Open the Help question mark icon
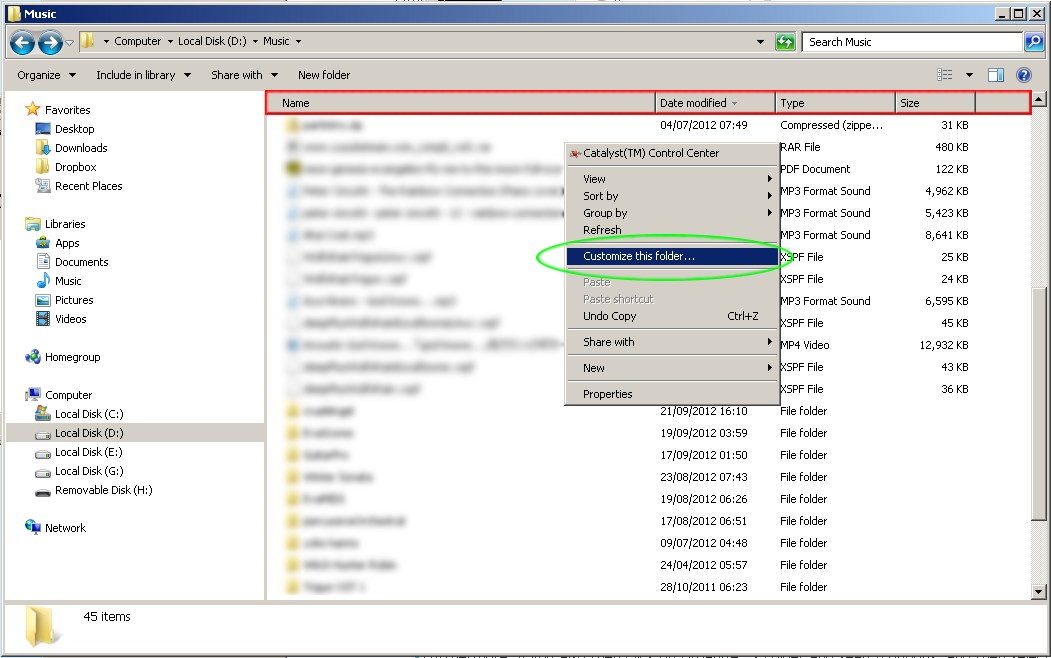1051x658 pixels. pos(1023,75)
